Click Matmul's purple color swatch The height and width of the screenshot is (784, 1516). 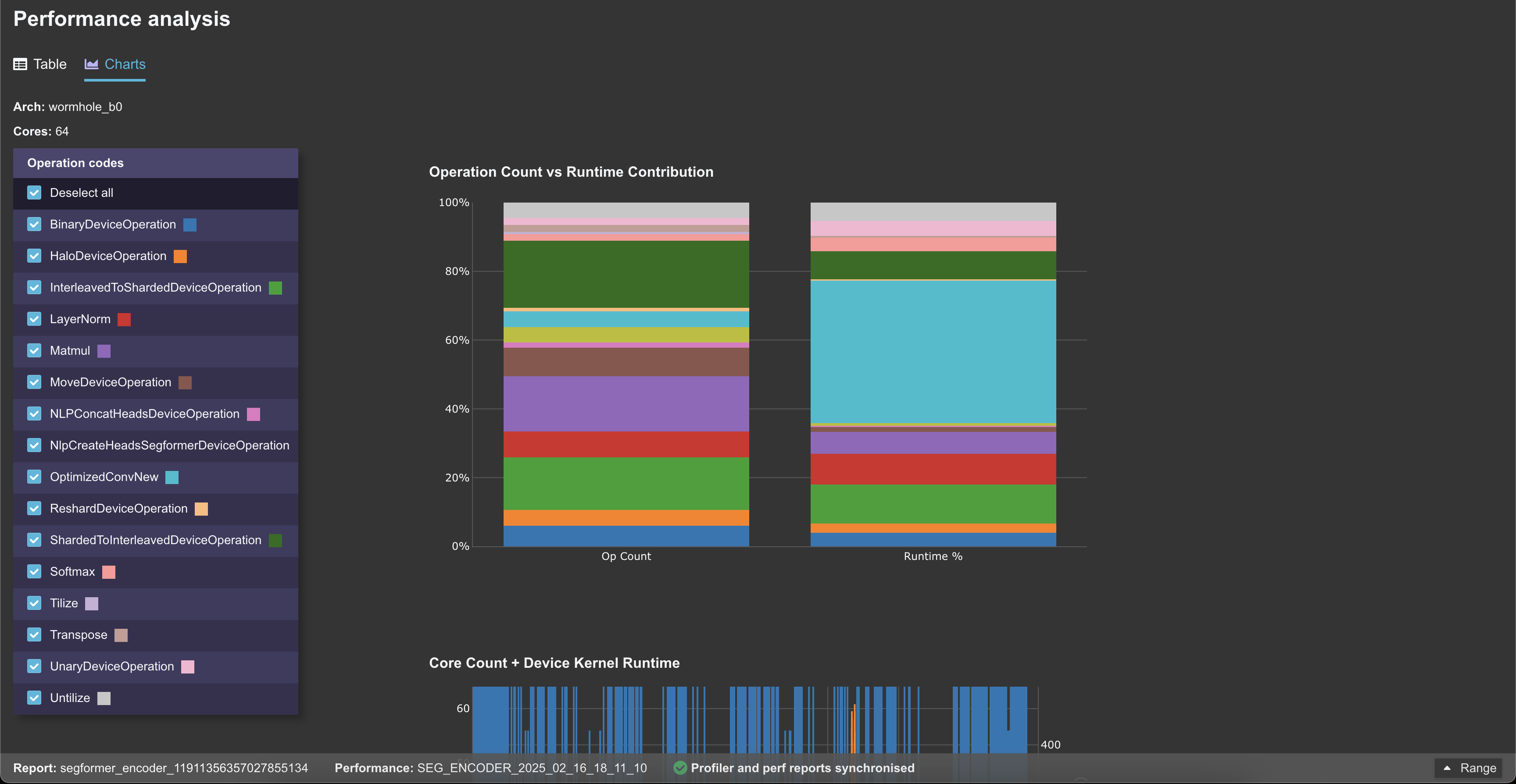pyautogui.click(x=104, y=350)
